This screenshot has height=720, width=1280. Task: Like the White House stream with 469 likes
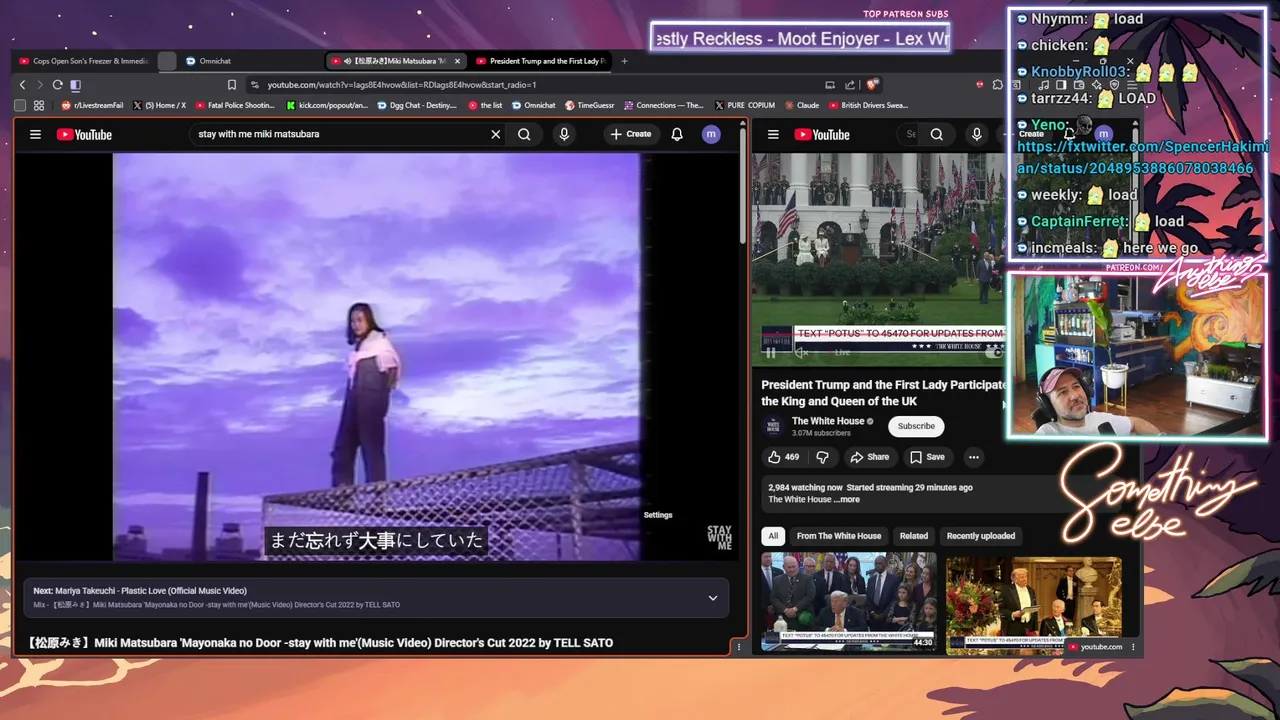(x=783, y=457)
